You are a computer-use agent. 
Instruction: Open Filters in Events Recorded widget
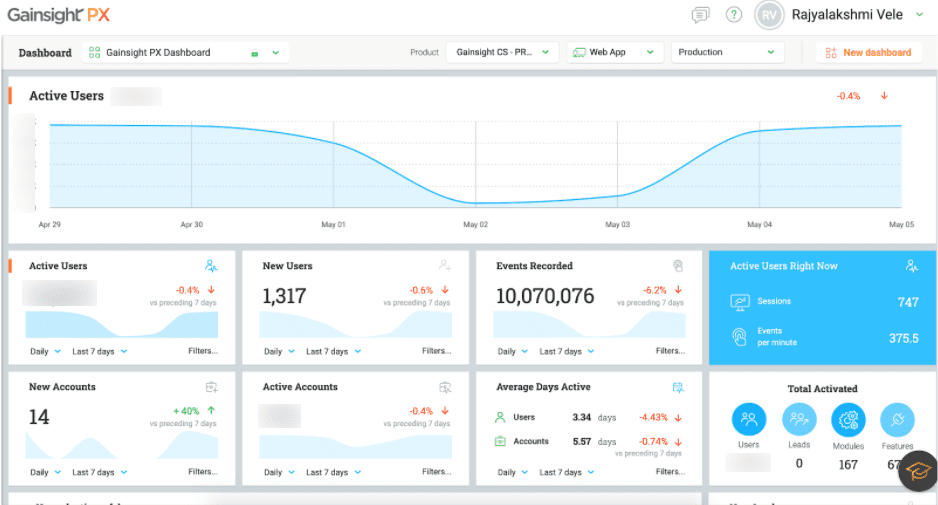click(670, 351)
